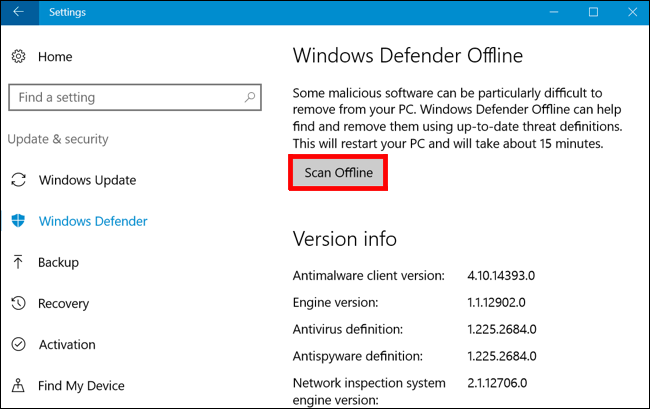
Task: Click the Windows Update refresh icon
Action: (18, 180)
